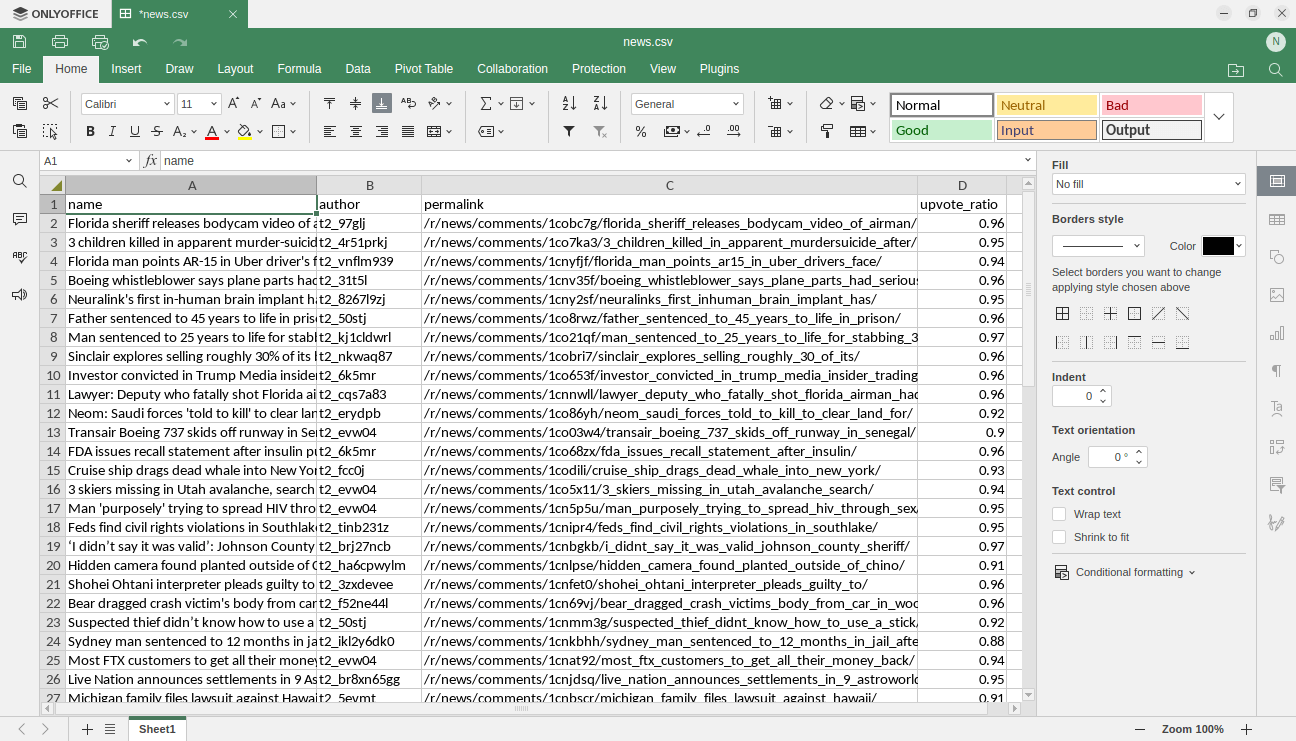Open the border Color swatch picker
This screenshot has height=741, width=1296.
tap(1223, 246)
